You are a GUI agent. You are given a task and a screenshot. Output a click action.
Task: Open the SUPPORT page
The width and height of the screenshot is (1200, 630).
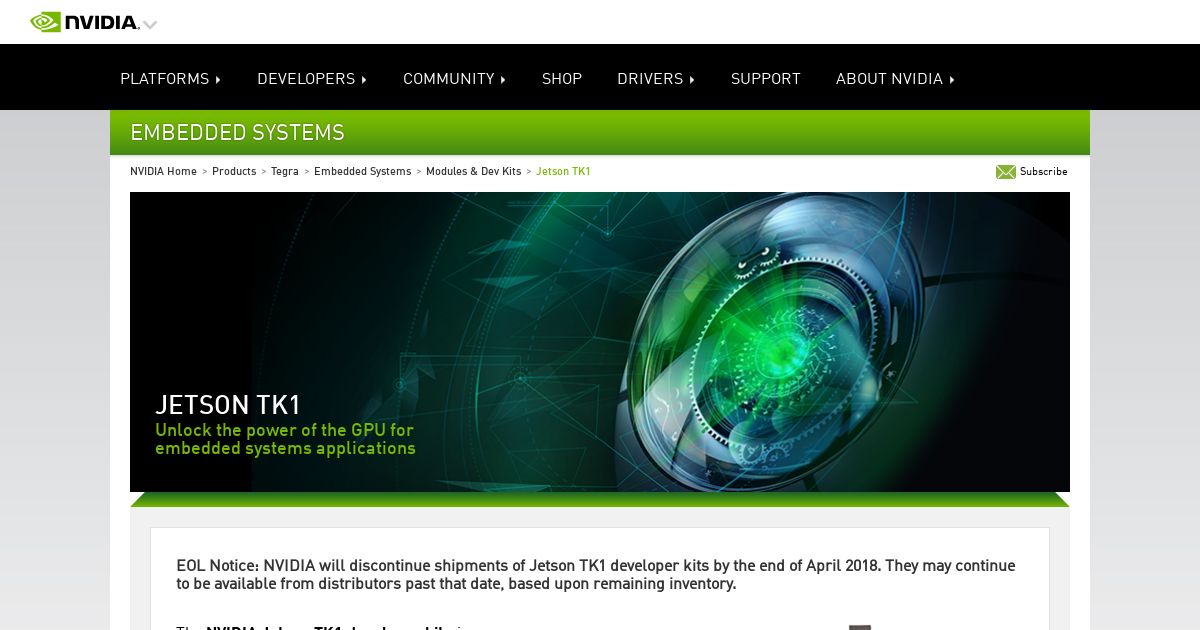[766, 79]
